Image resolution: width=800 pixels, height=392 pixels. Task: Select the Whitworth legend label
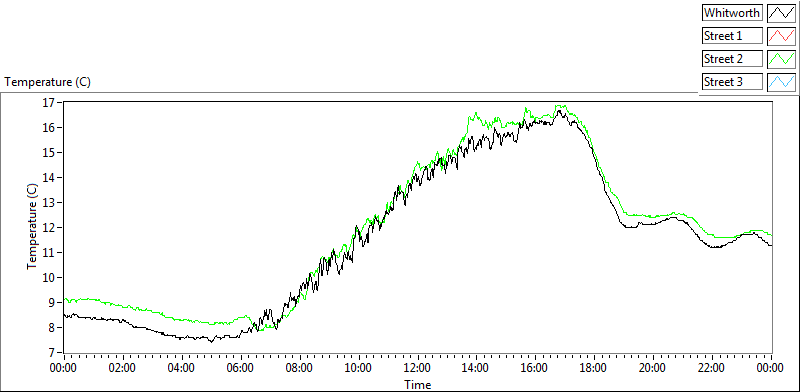pyautogui.click(x=733, y=13)
